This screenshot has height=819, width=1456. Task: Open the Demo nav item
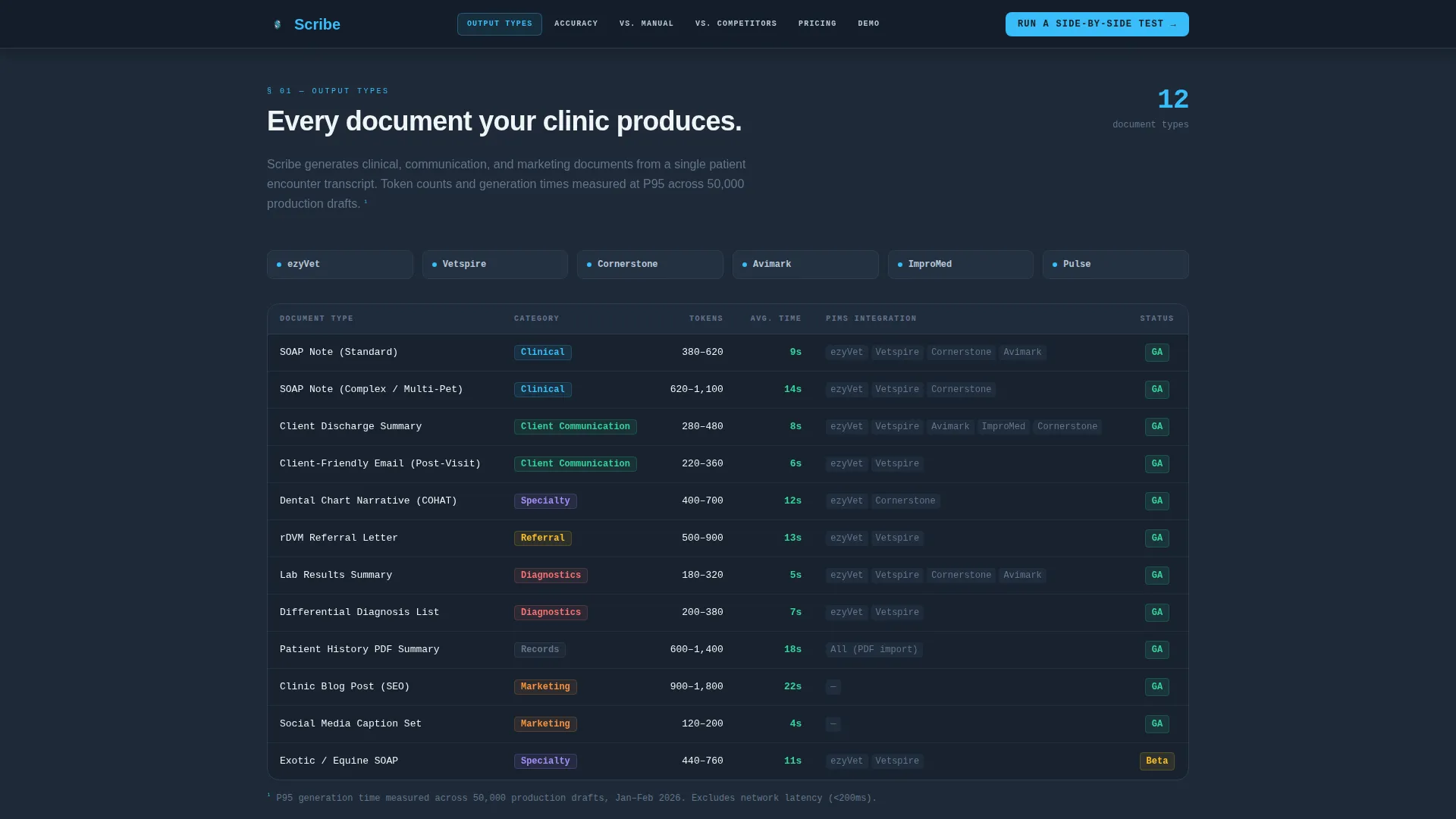(x=869, y=24)
